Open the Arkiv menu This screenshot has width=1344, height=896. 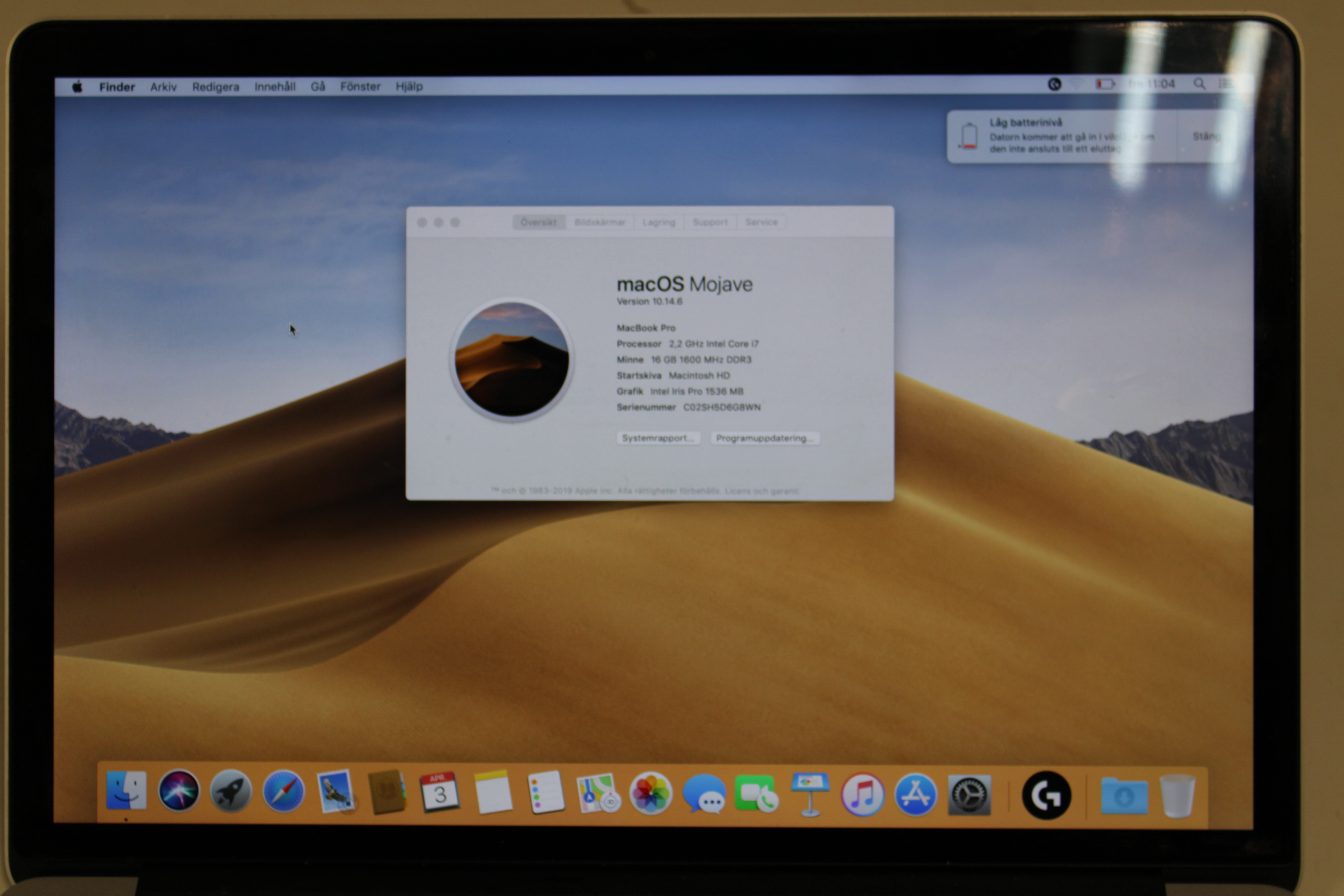point(163,87)
